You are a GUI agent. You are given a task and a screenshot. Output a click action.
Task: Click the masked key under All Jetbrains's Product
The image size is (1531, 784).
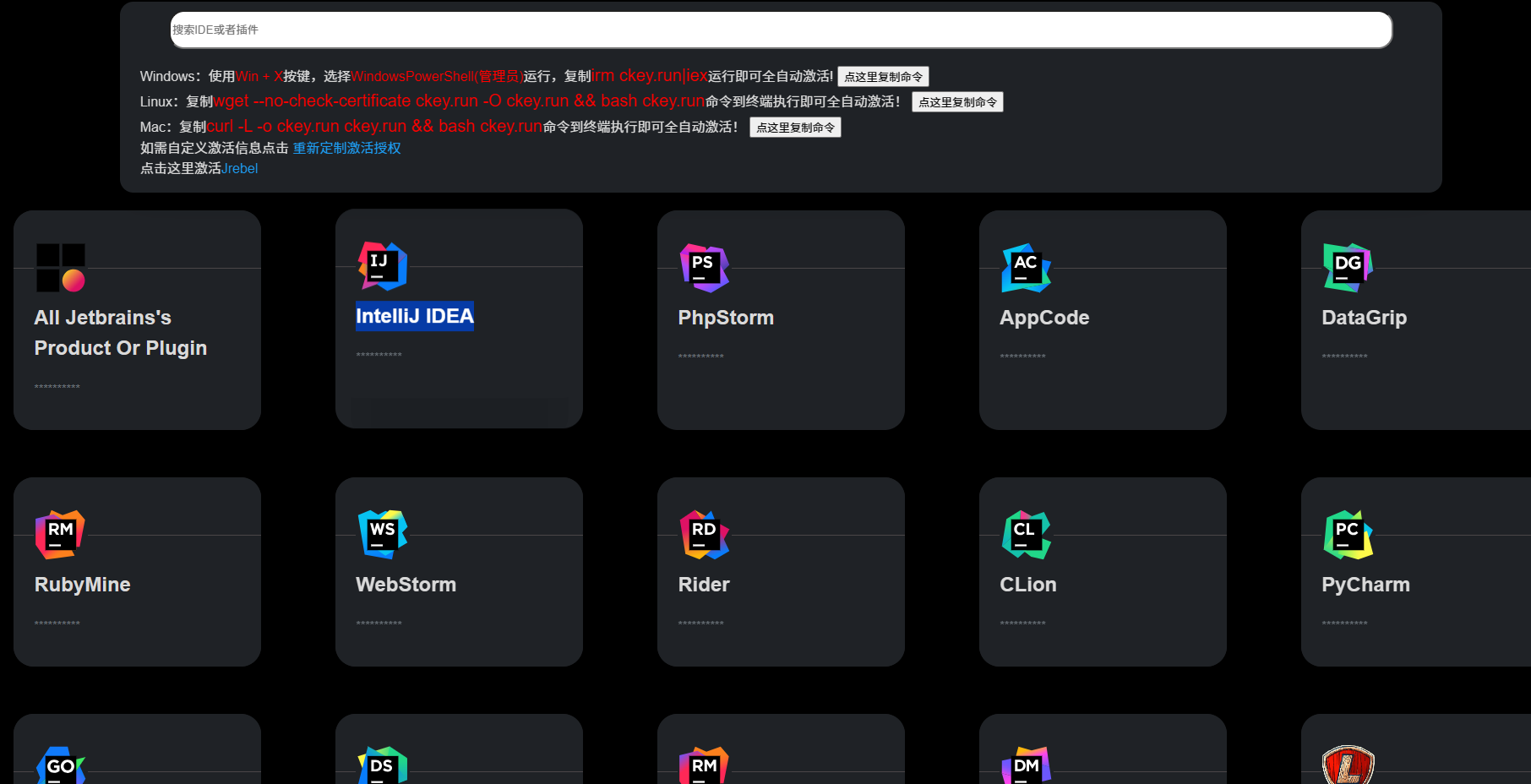coord(57,387)
